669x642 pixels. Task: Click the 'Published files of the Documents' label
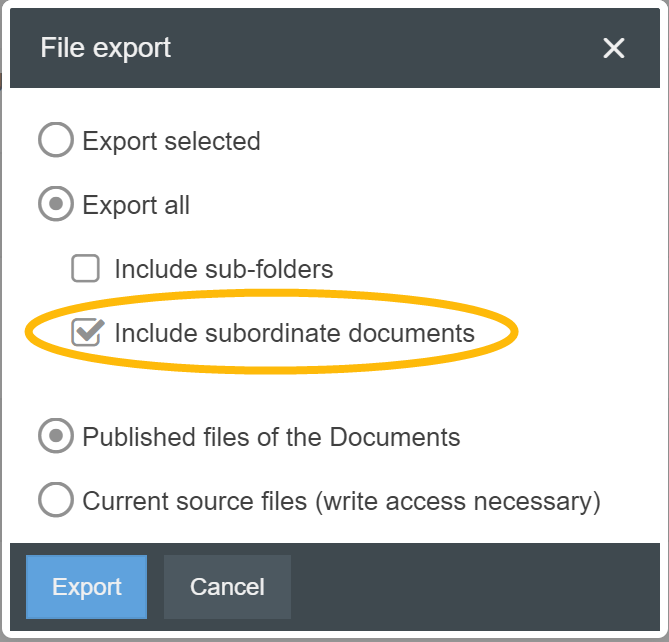[271, 437]
